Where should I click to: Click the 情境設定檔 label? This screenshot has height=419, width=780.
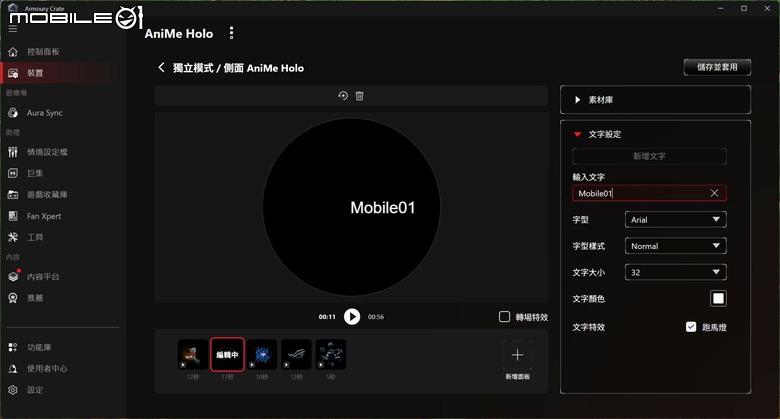(x=47, y=152)
